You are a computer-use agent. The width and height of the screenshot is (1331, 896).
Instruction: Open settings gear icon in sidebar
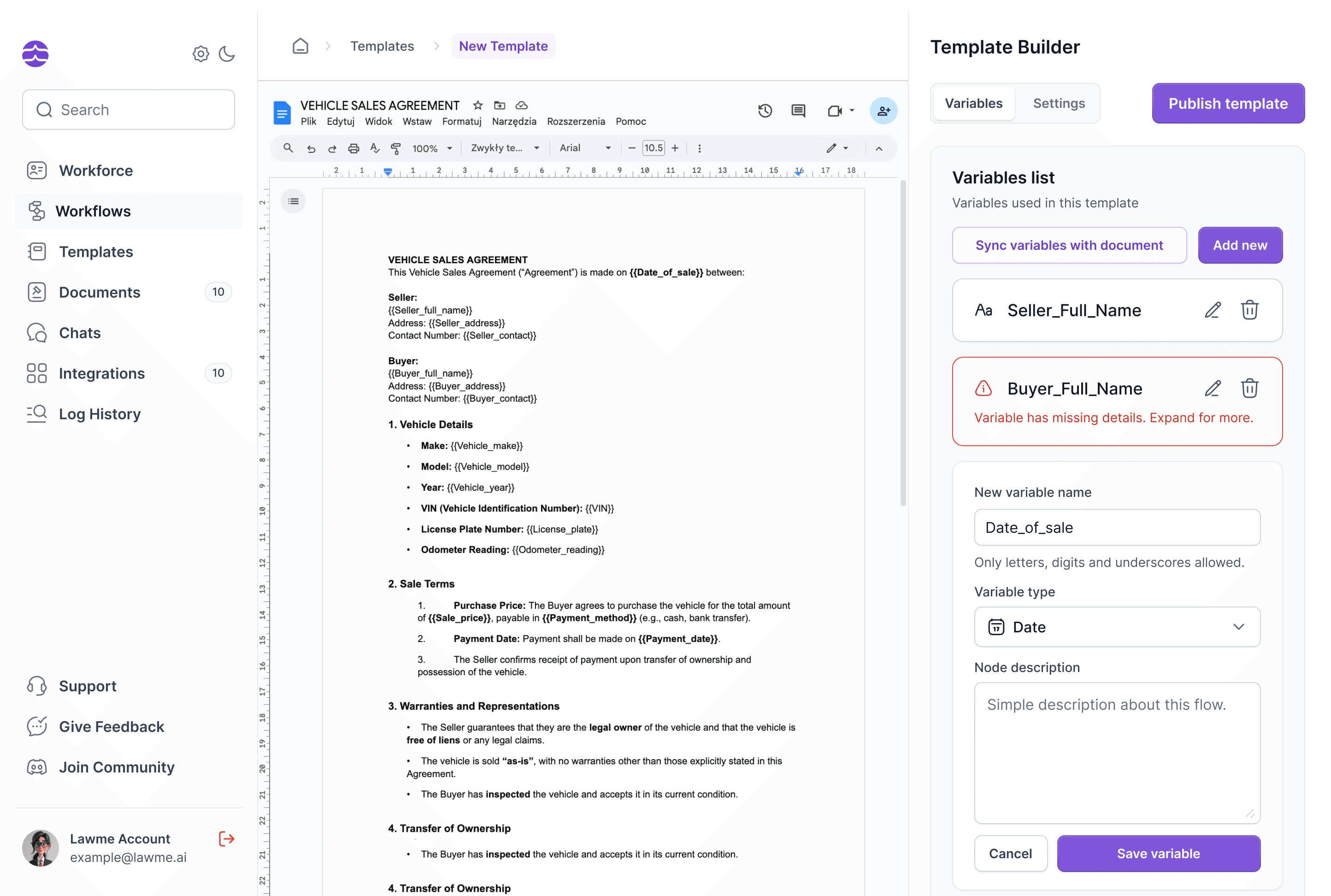point(200,54)
